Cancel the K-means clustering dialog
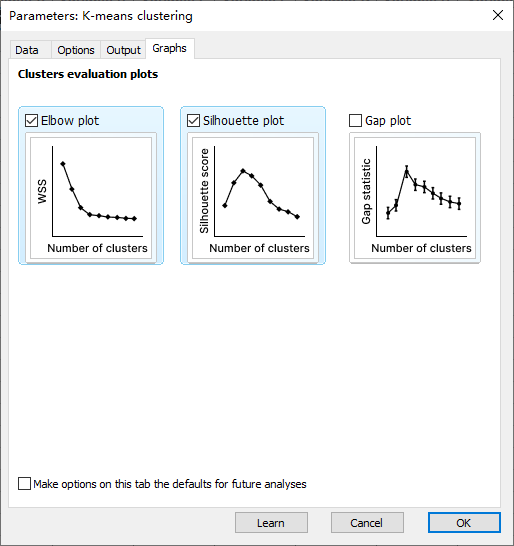 pos(367,522)
